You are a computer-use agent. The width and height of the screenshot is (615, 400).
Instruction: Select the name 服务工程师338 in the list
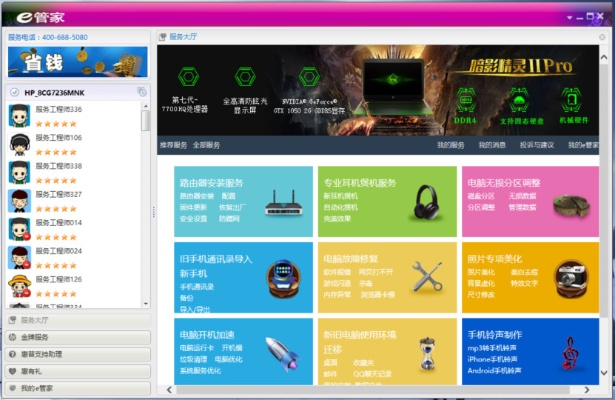59,166
